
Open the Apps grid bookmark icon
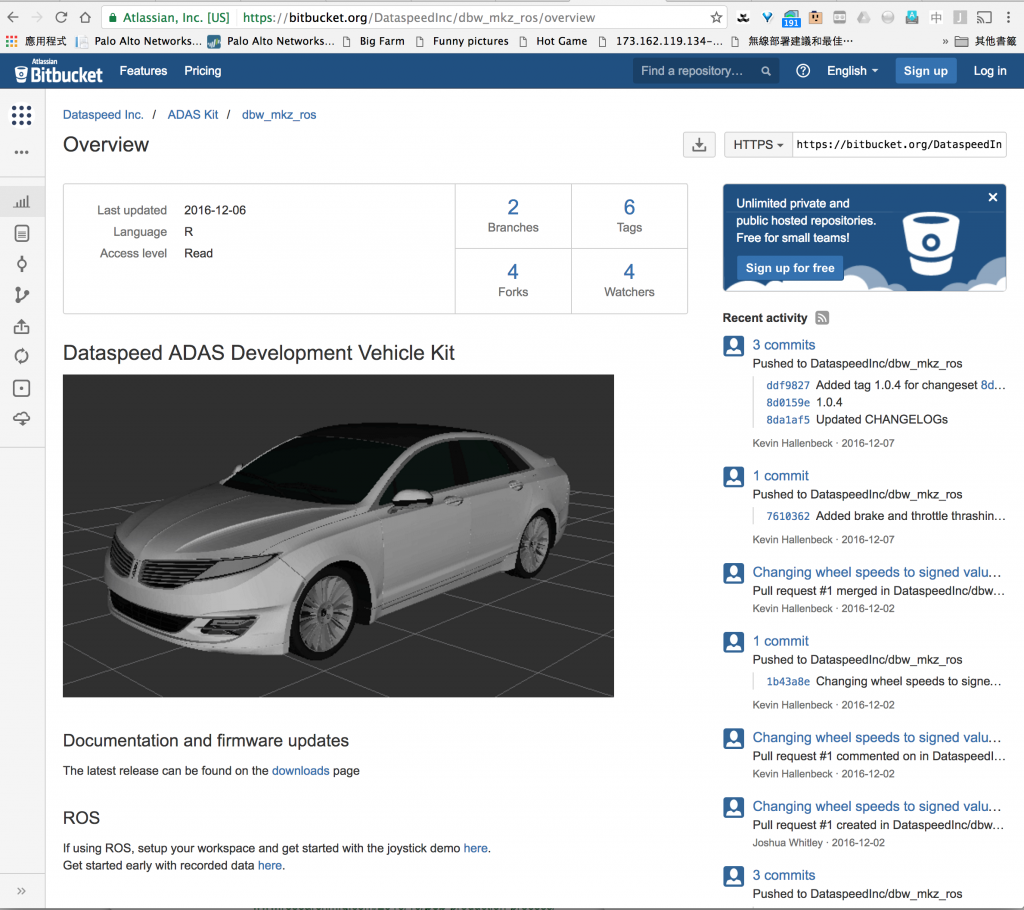click(11, 42)
